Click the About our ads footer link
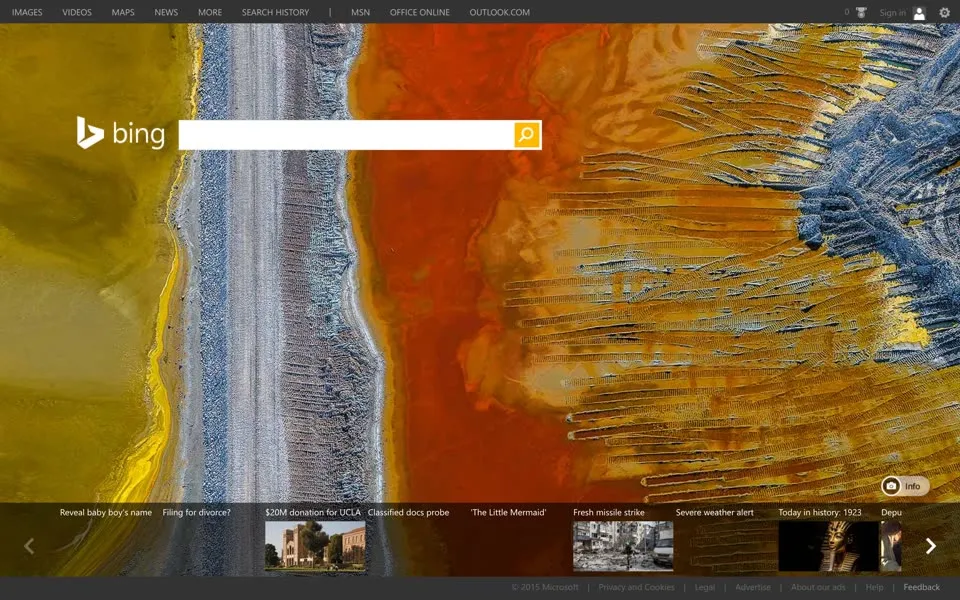 pos(818,587)
